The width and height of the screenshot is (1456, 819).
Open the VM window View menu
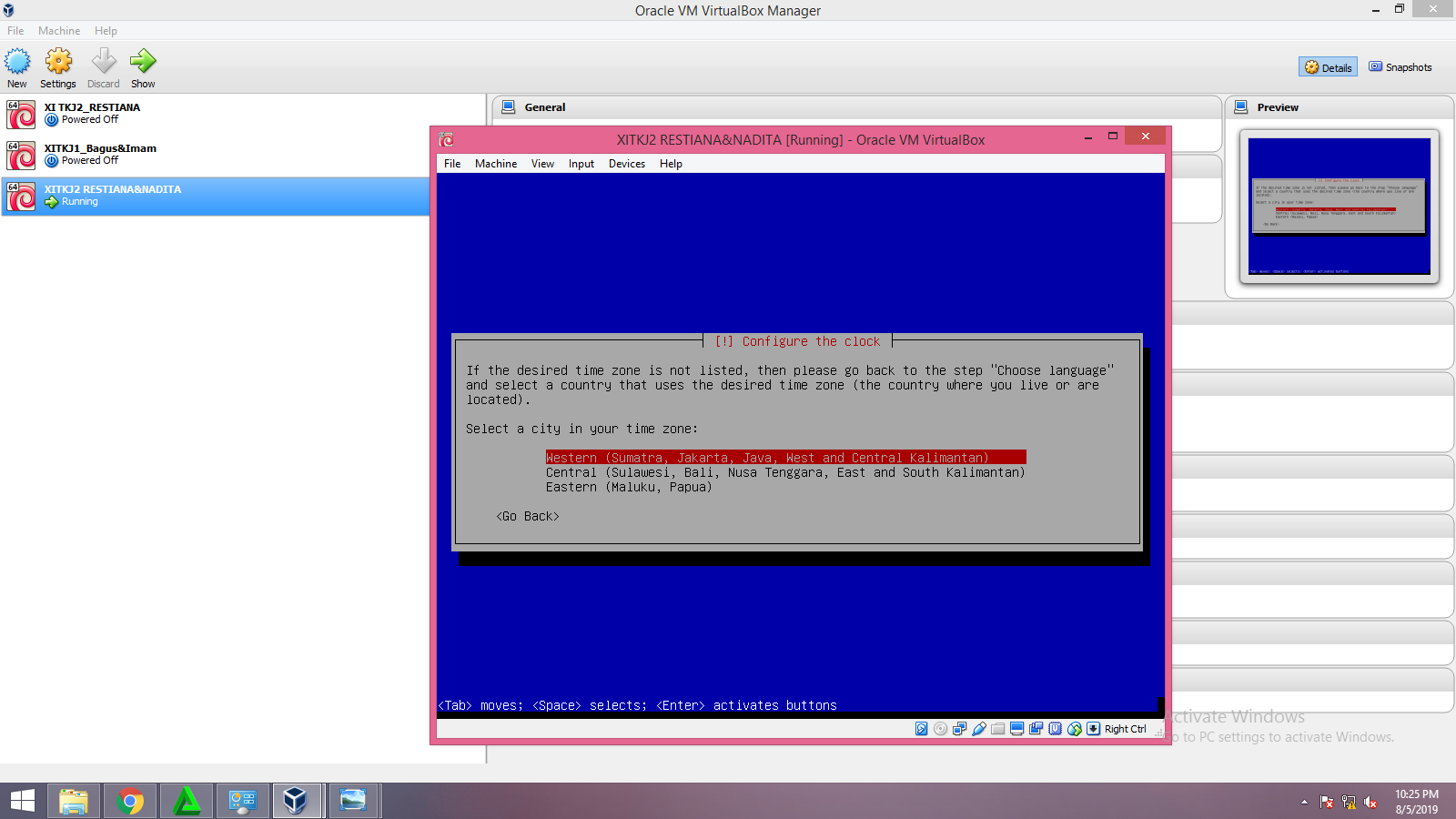(x=542, y=164)
